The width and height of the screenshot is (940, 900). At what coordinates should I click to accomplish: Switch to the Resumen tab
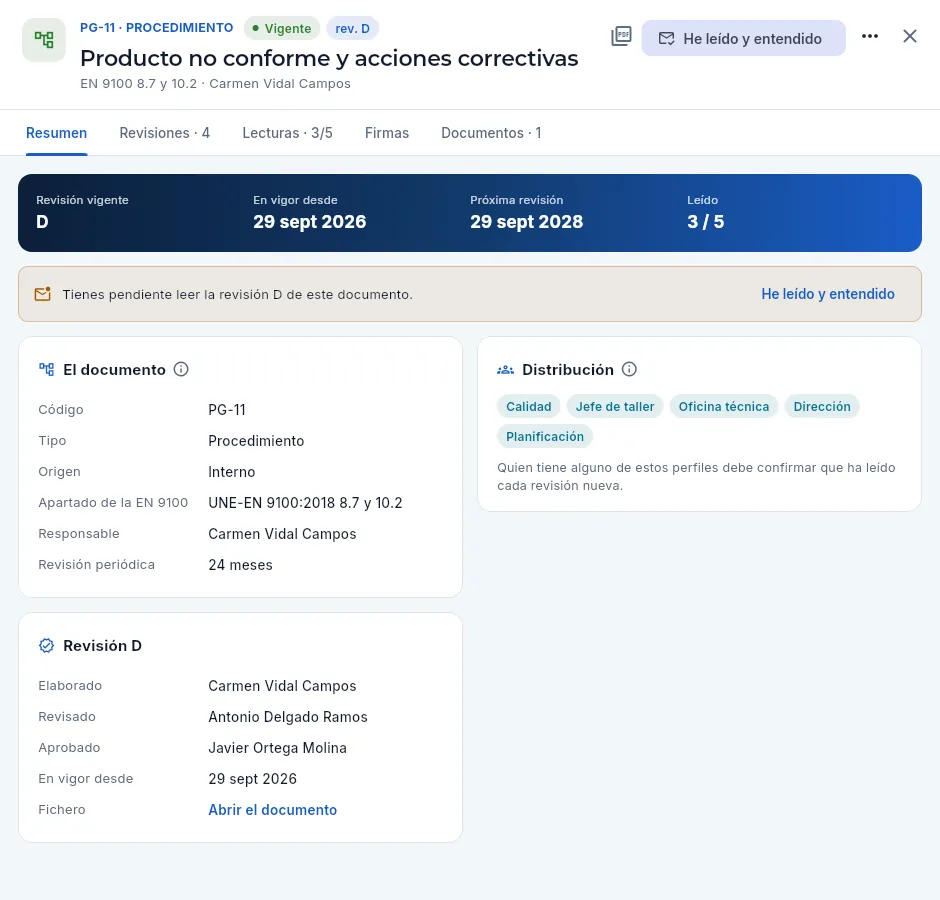[56, 133]
